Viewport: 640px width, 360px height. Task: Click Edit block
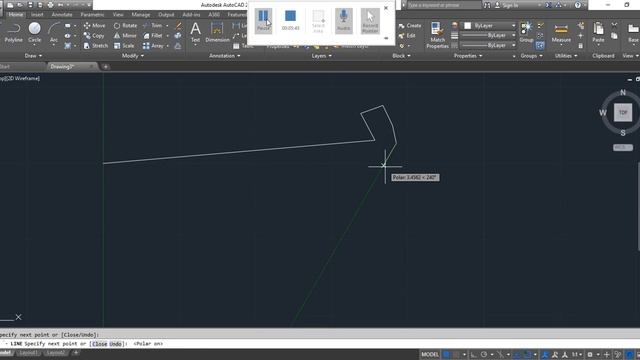(407, 36)
